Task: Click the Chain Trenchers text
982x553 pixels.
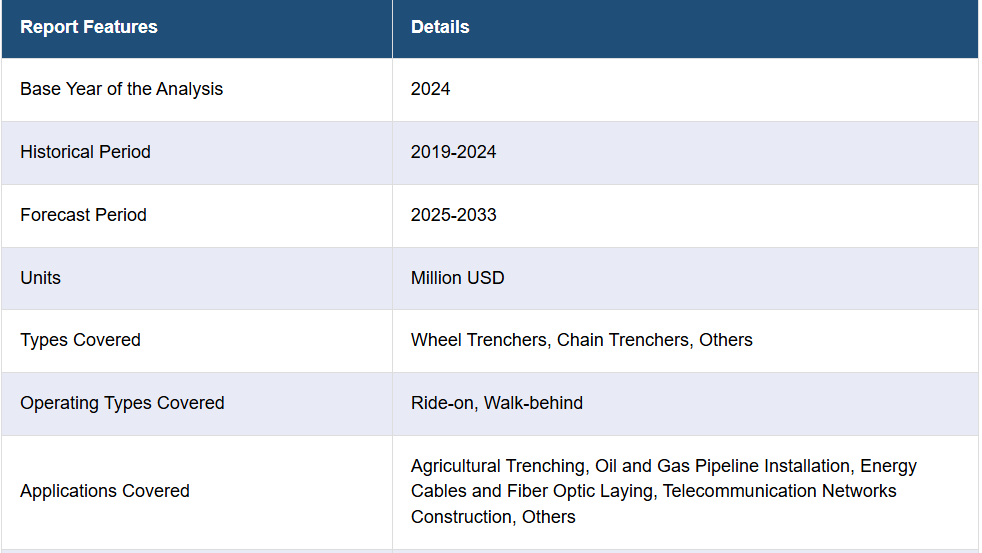Action: click(623, 340)
